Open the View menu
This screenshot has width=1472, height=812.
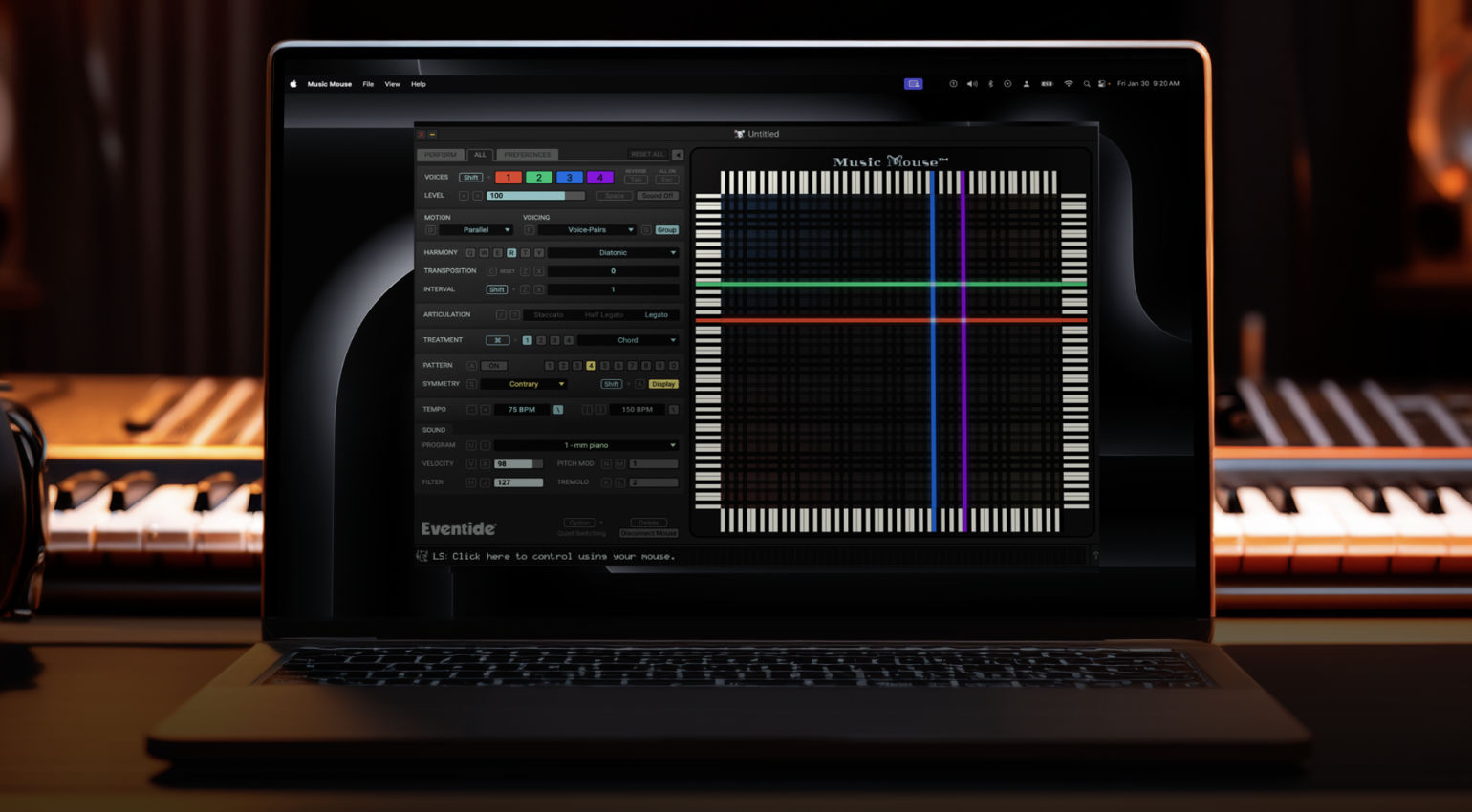tap(392, 84)
